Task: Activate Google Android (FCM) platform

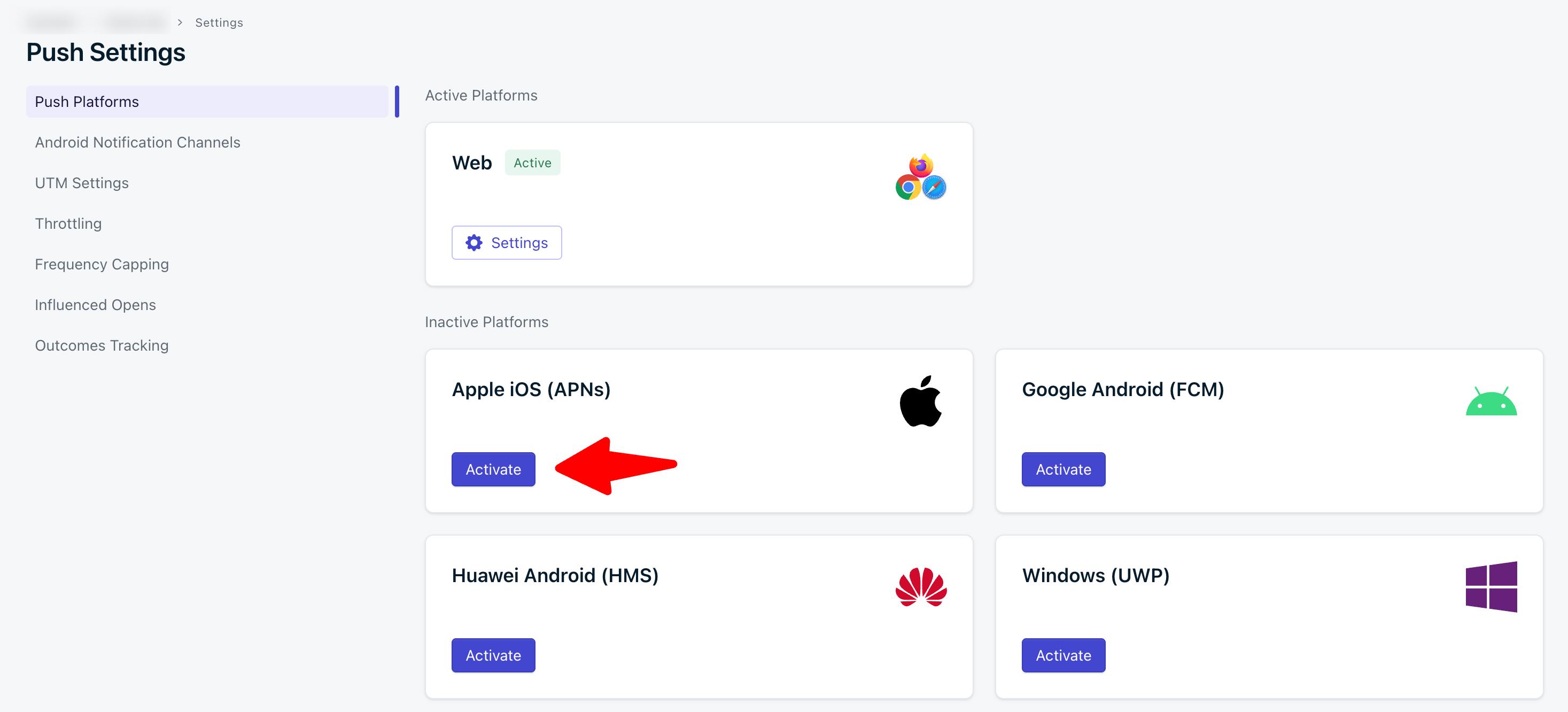Action: 1063,470
